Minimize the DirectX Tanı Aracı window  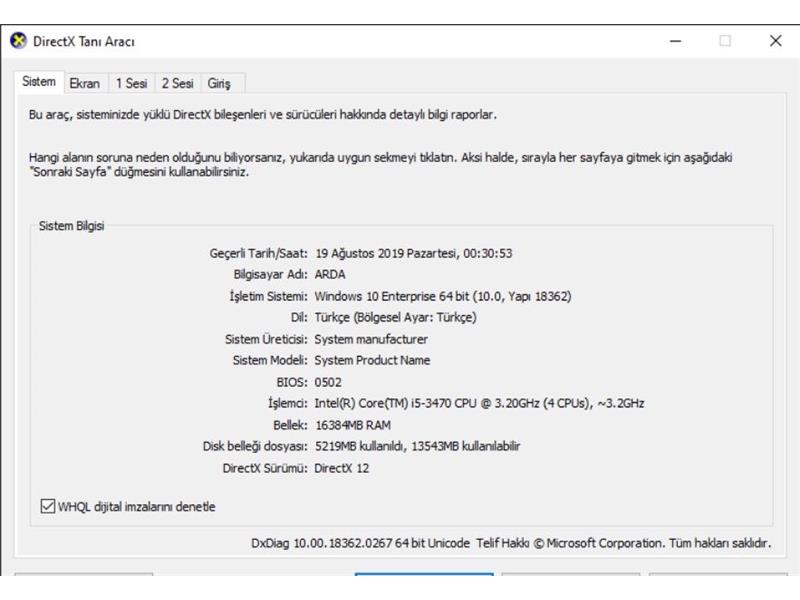click(676, 41)
